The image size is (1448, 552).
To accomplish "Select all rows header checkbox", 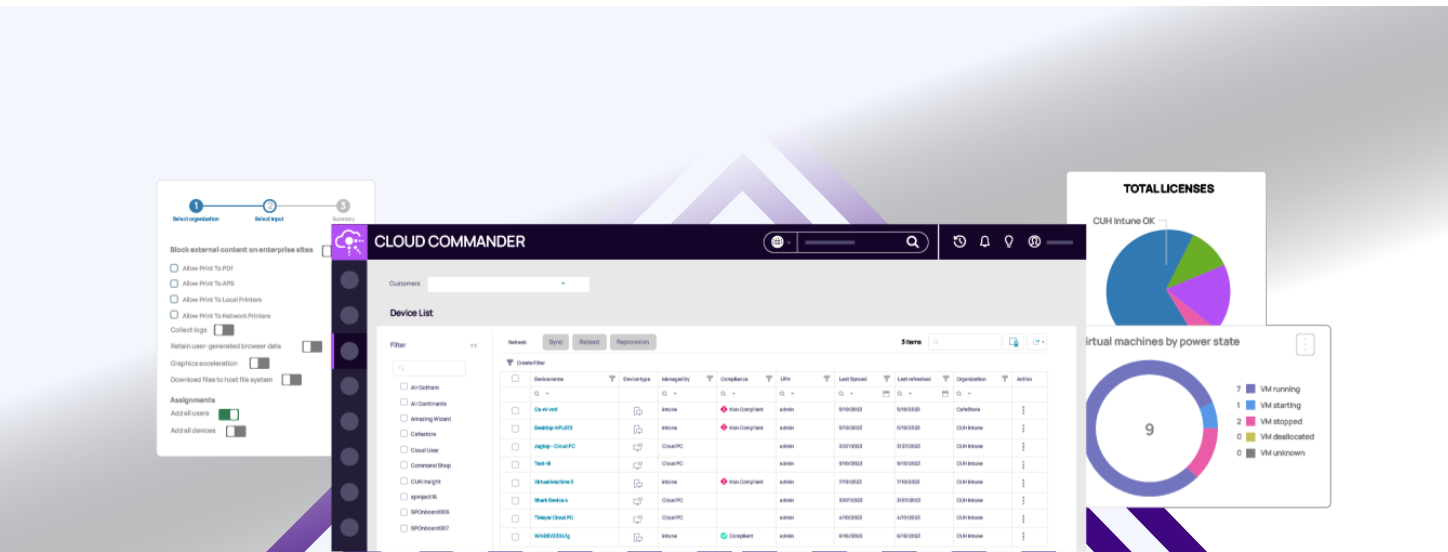I will 516,379.
